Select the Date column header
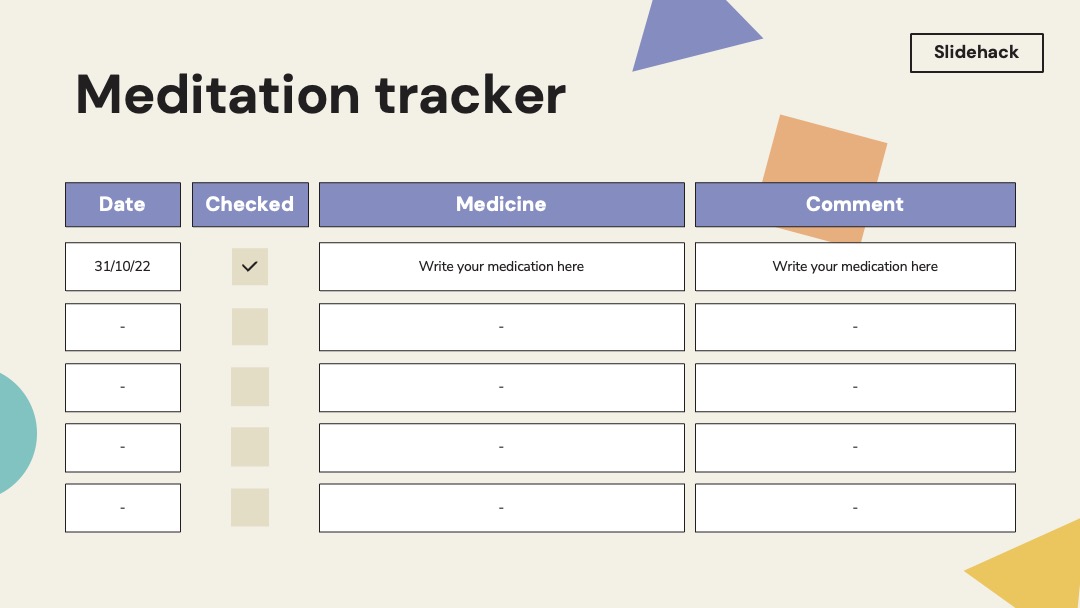 [123, 205]
